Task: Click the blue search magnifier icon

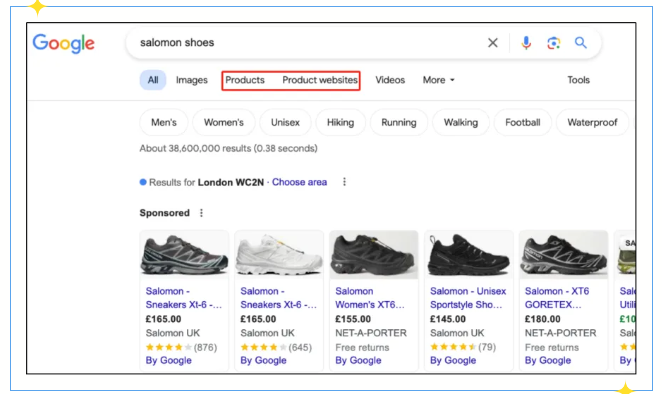Action: [x=581, y=43]
